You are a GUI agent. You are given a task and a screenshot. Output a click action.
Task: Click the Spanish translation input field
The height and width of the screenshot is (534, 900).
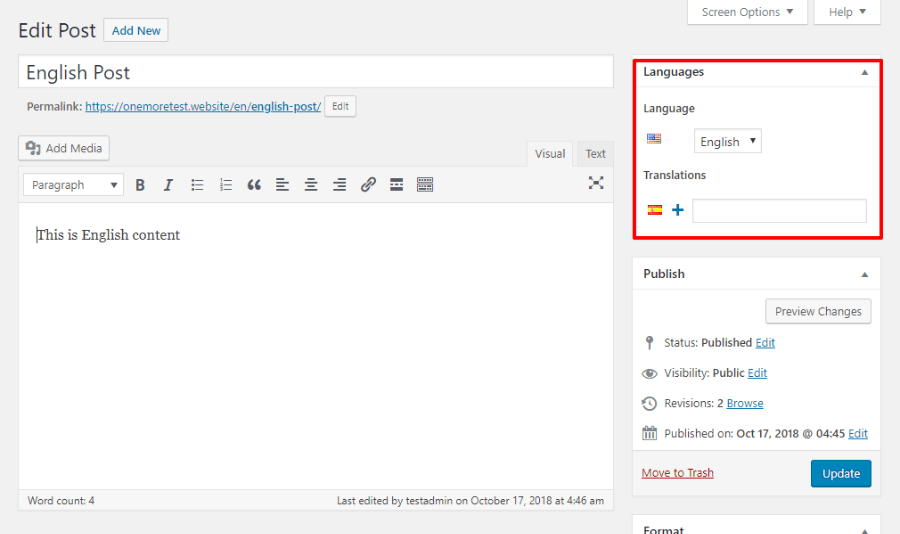click(x=779, y=211)
